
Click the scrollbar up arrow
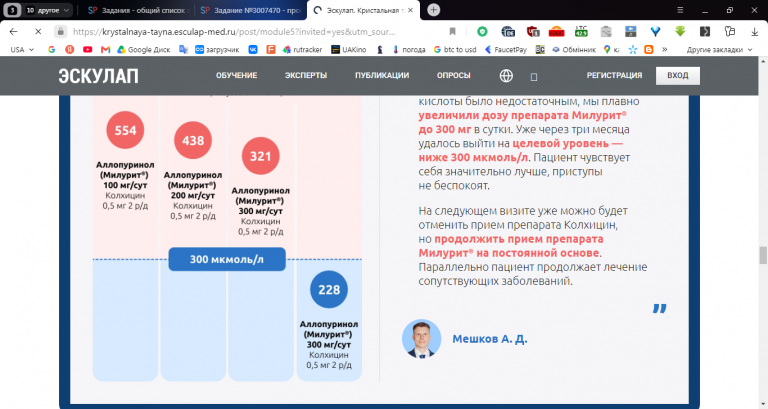click(x=763, y=61)
